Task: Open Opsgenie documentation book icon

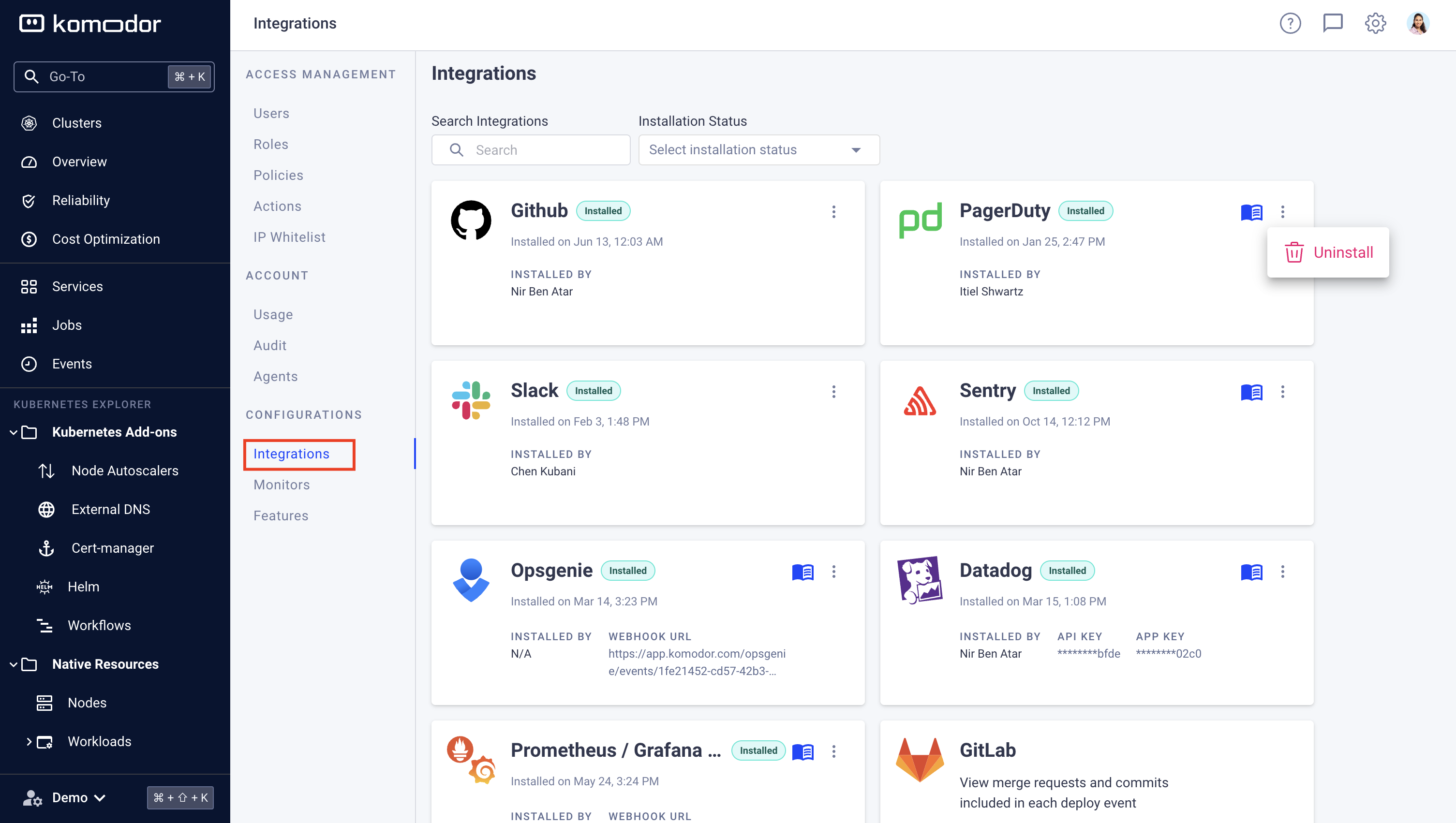Action: (802, 572)
